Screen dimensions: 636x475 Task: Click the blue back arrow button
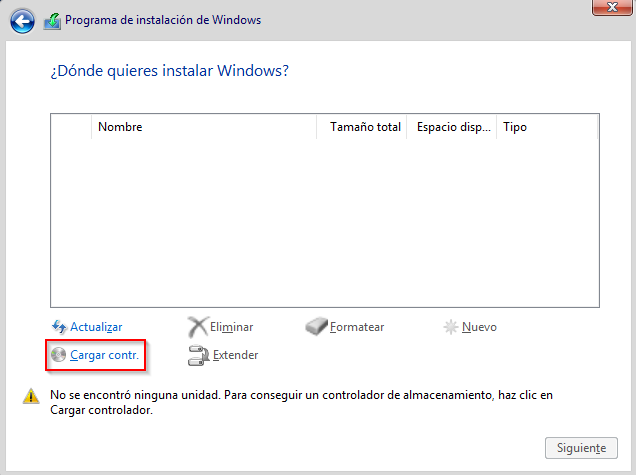[22, 20]
